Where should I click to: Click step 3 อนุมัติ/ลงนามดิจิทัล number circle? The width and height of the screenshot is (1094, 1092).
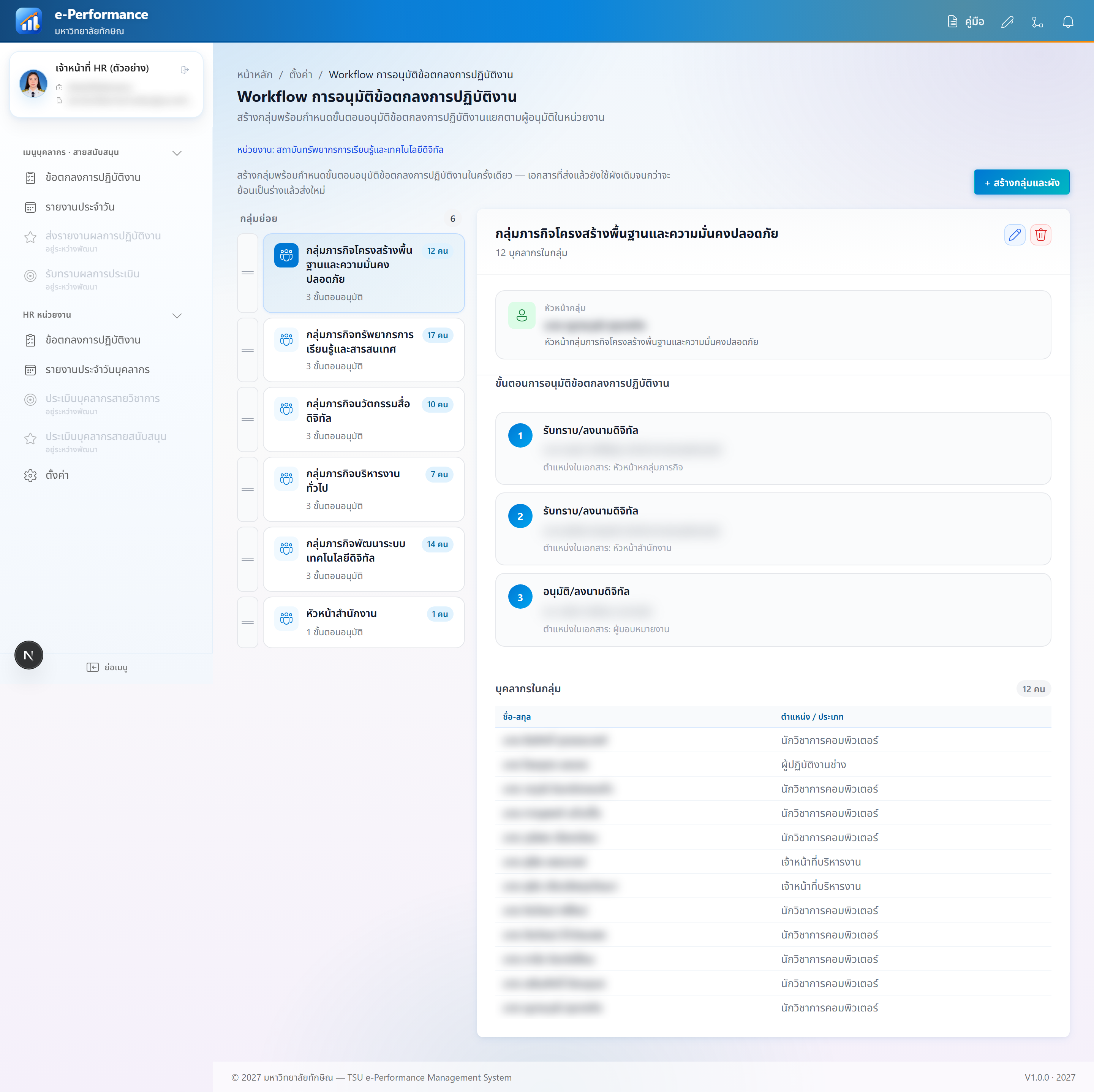pyautogui.click(x=520, y=597)
